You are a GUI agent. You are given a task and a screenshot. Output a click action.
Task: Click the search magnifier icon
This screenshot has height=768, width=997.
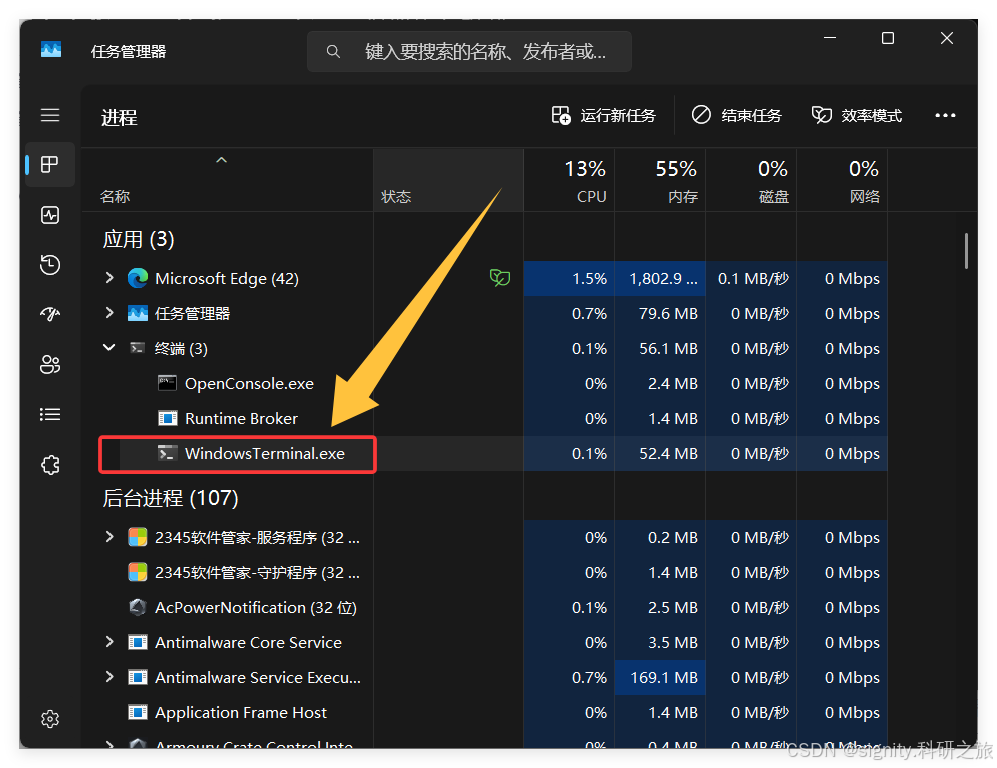click(333, 51)
